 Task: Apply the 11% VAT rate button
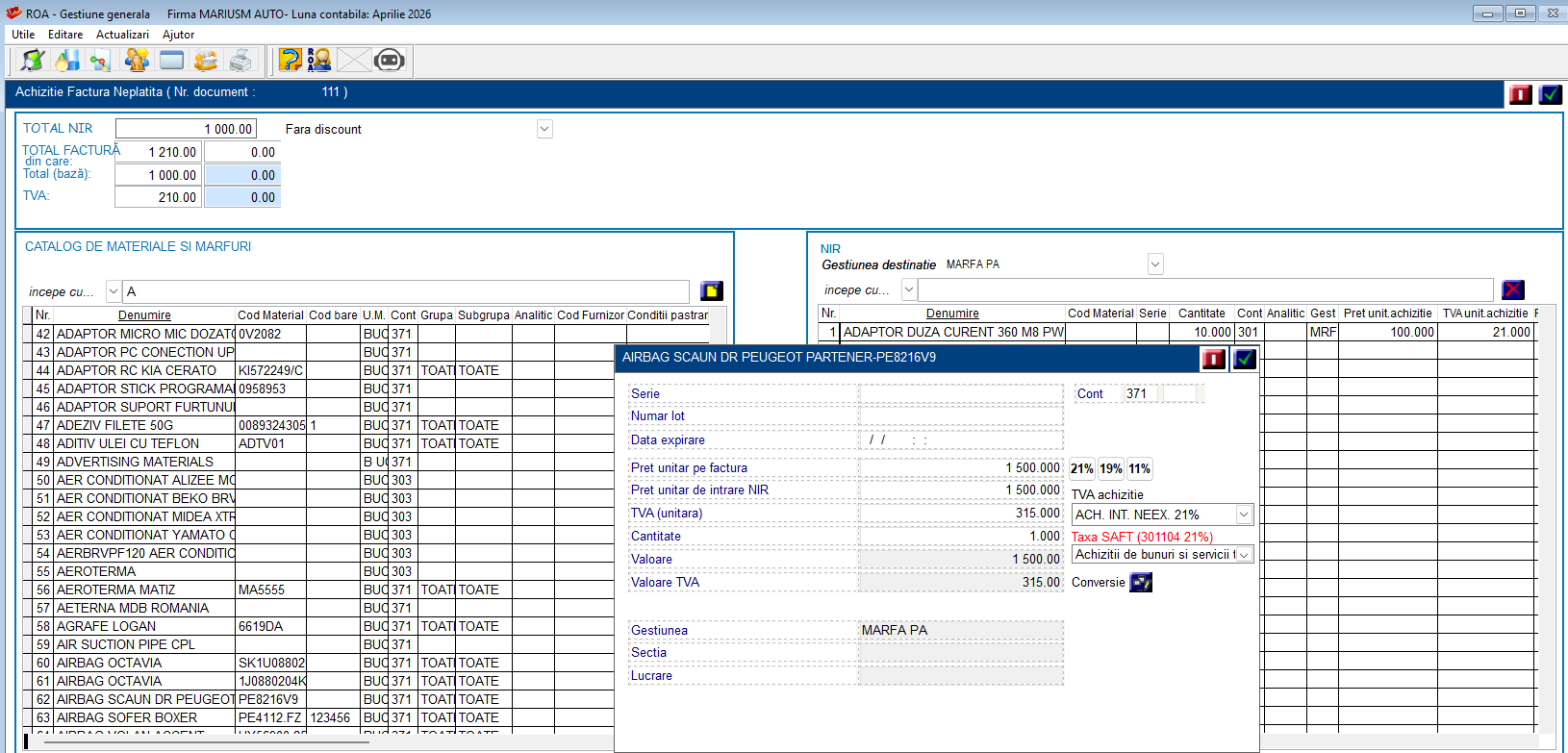point(1140,469)
